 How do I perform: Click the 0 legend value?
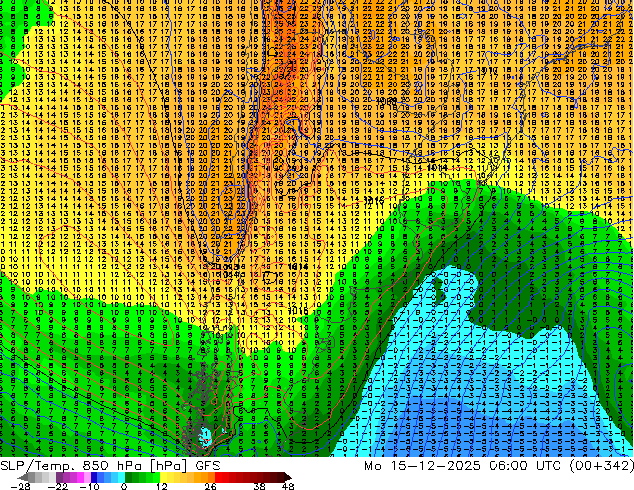(x=124, y=486)
